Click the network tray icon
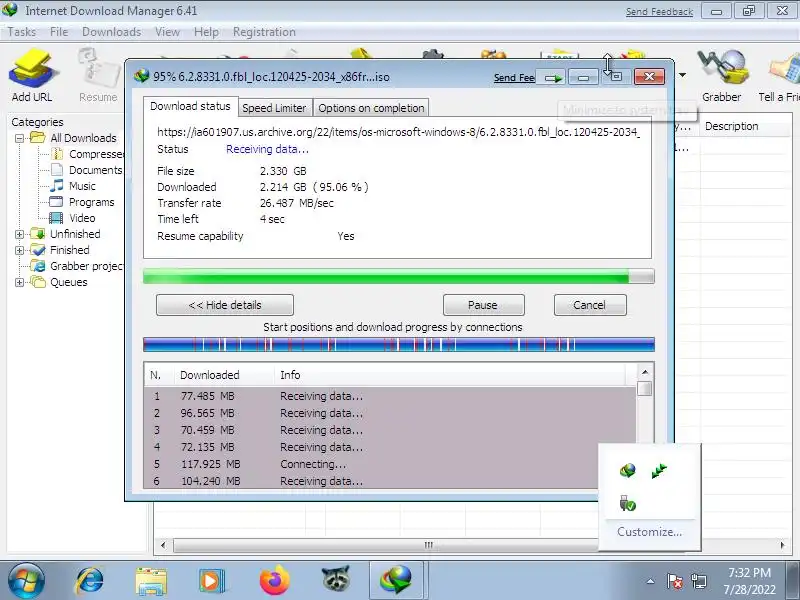 698,581
